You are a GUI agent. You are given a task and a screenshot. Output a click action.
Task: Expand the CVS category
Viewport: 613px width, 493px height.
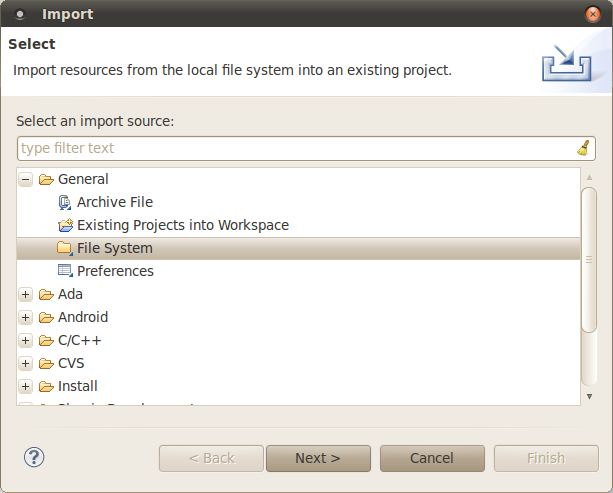coord(25,364)
